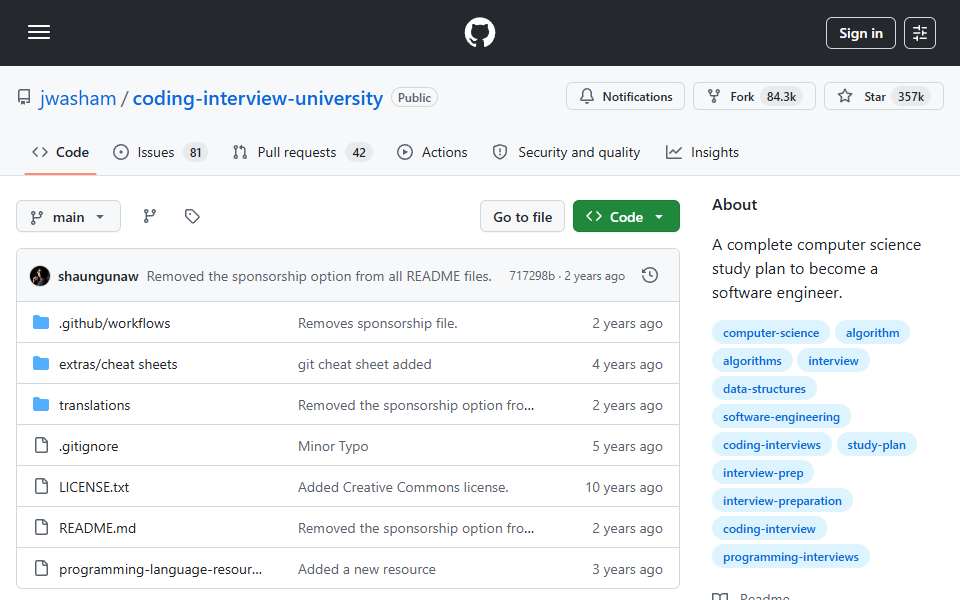View tags via the tag icon

[x=192, y=216]
